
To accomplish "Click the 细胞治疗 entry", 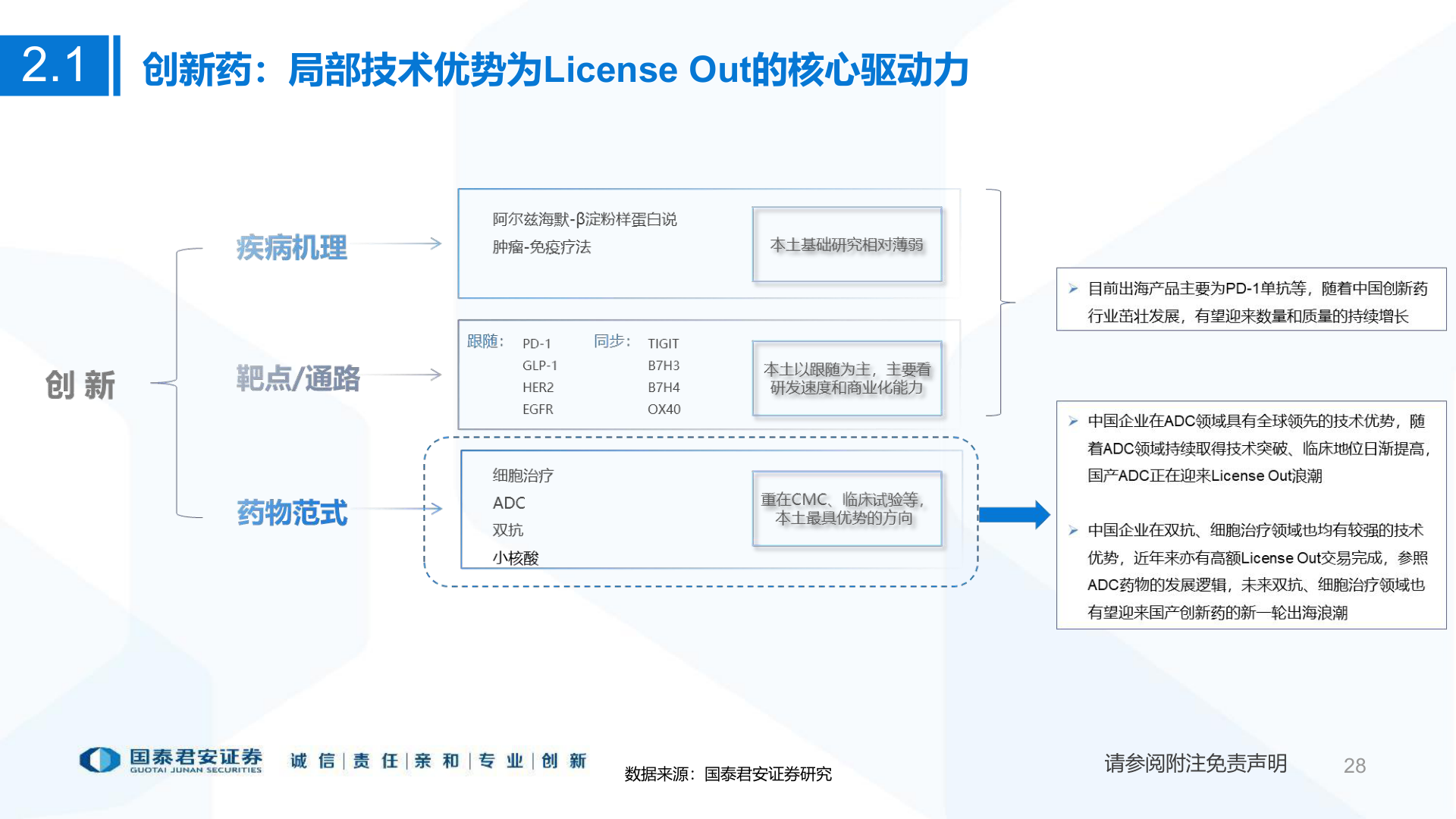I will tap(523, 475).
